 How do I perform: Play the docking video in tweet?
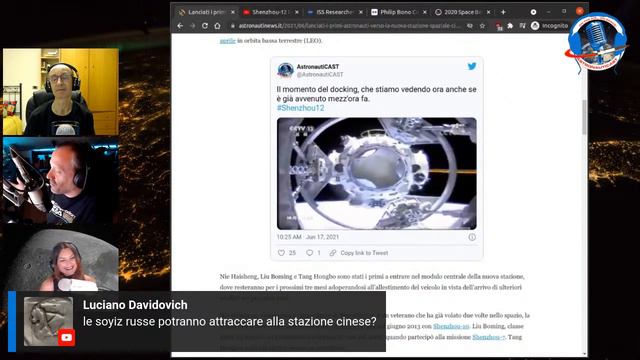(376, 173)
